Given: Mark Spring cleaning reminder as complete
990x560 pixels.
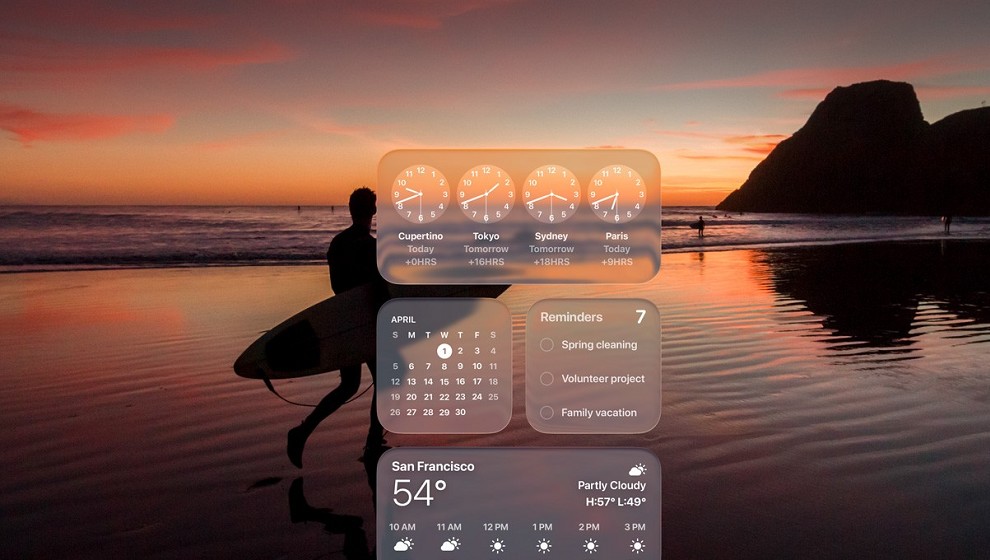Looking at the screenshot, I should pos(547,345).
